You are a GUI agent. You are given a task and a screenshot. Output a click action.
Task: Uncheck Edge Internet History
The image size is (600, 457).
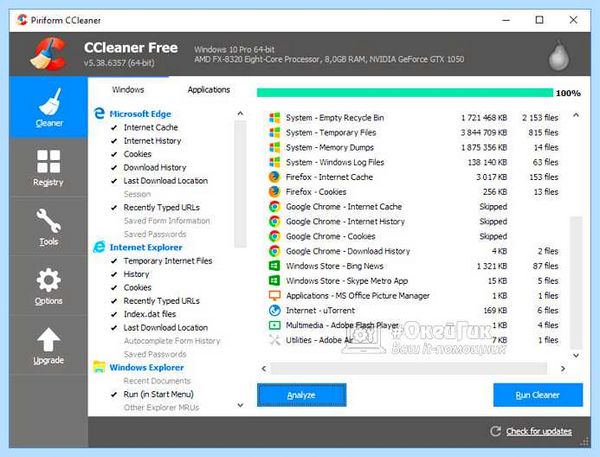coord(114,141)
